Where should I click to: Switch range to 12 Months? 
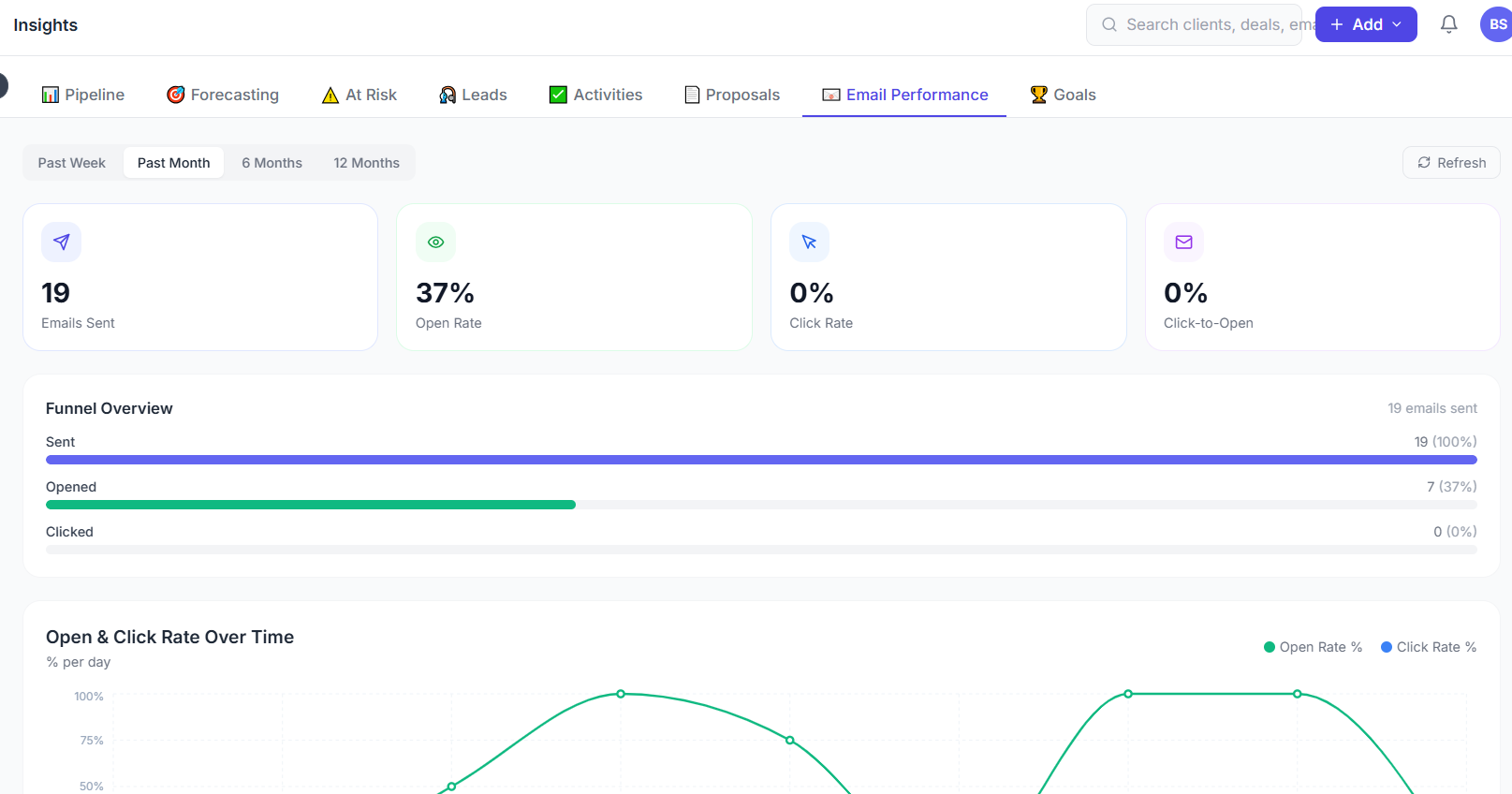[367, 163]
